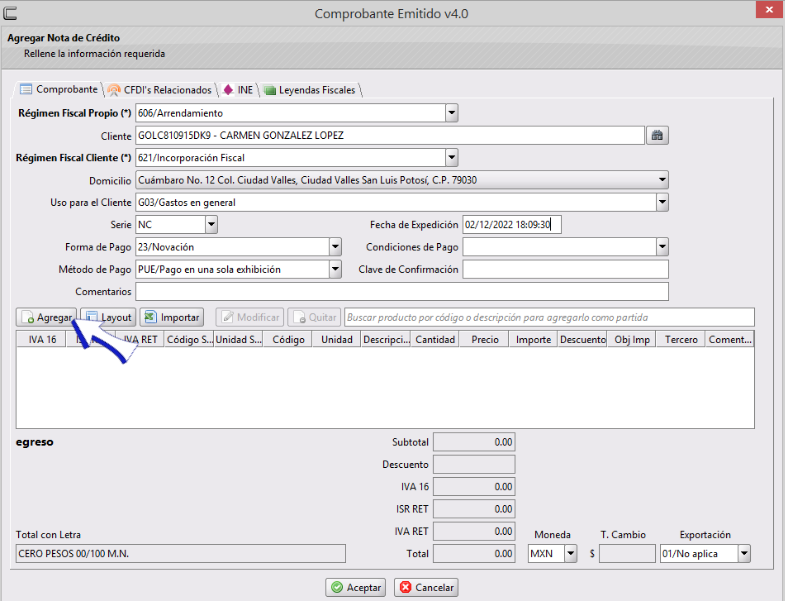Screen dimensions: 785x601
Task: Click the Total con Letra field
Action: pos(181,553)
